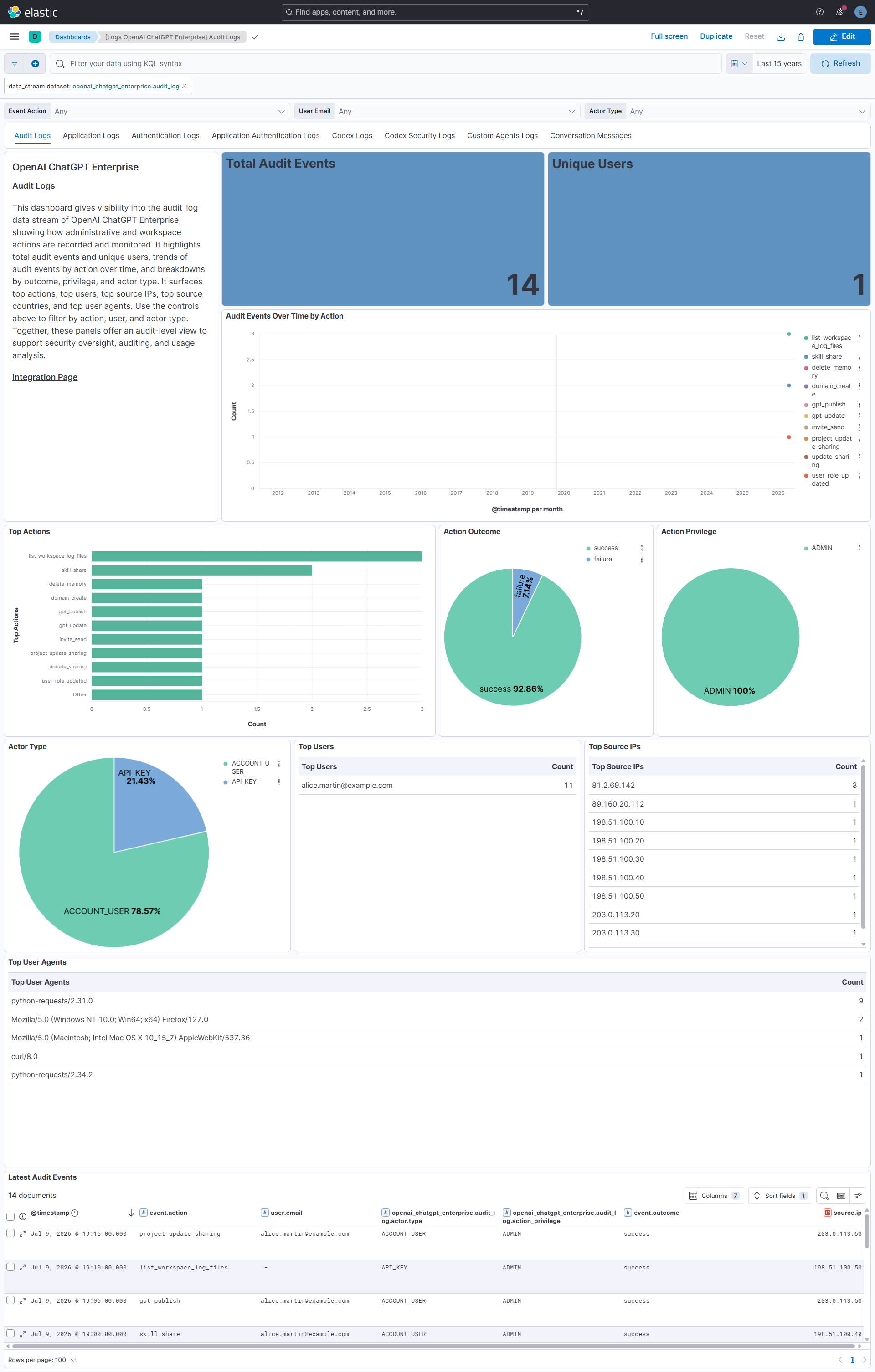
Task: Open the dashboard title checkmark dropdown
Action: click(255, 37)
